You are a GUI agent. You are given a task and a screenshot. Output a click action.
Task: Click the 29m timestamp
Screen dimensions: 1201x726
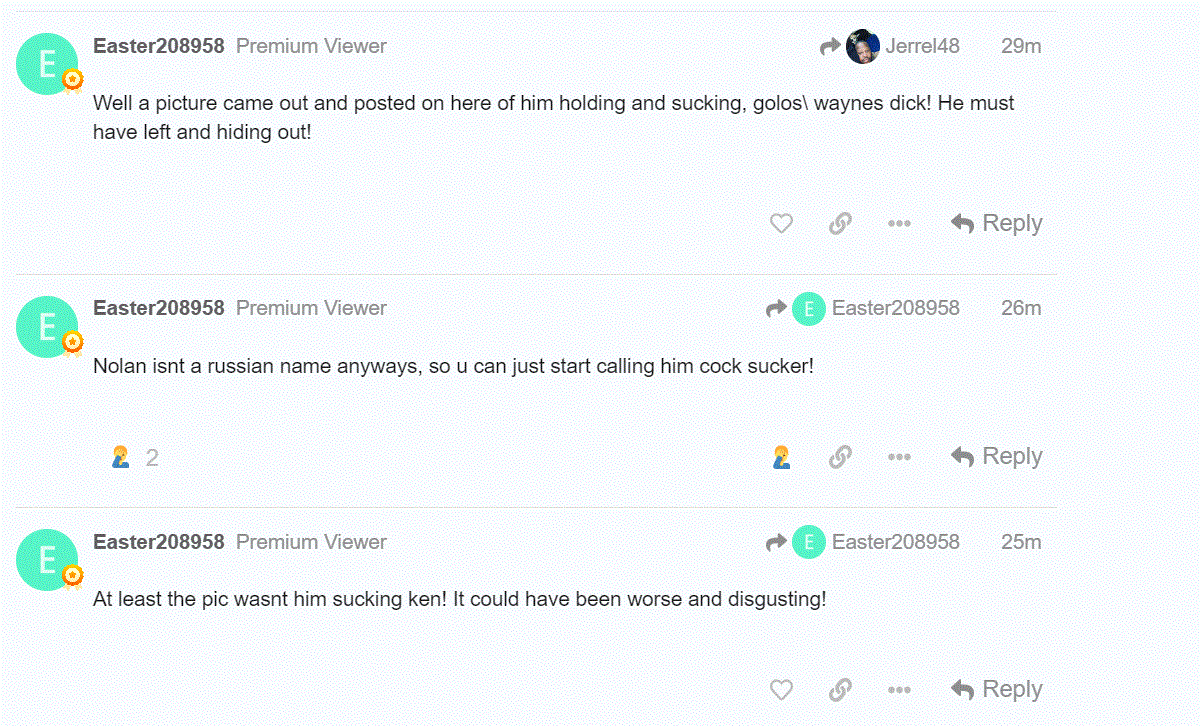point(1021,46)
